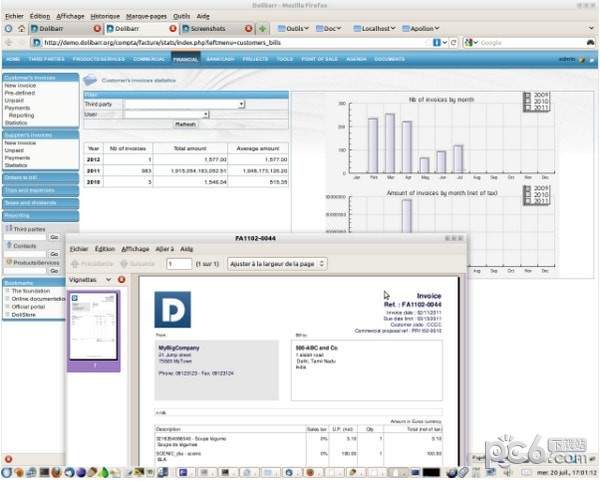Close the Vignettes sidebar with red icon

click(121, 280)
